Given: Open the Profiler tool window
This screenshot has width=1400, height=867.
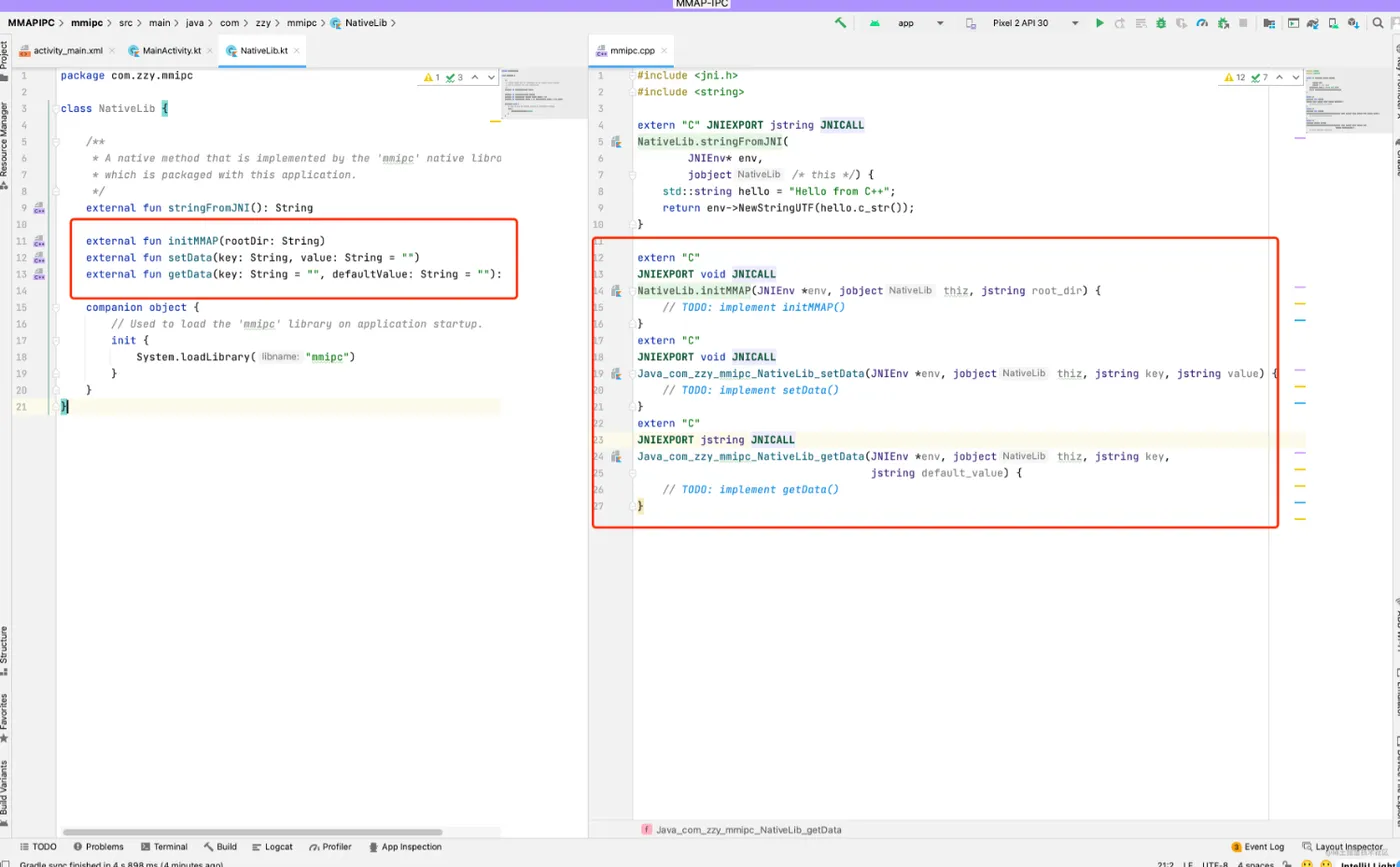Looking at the screenshot, I should [330, 846].
